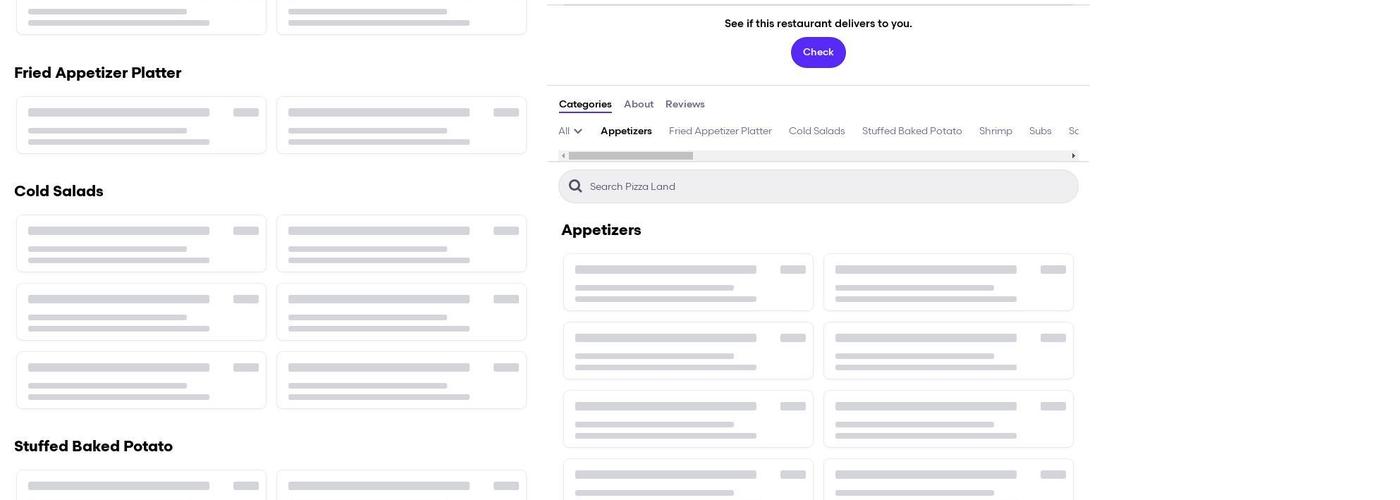This screenshot has width=1400, height=500.
Task: Pick the Shrimp category link
Action: (x=995, y=131)
